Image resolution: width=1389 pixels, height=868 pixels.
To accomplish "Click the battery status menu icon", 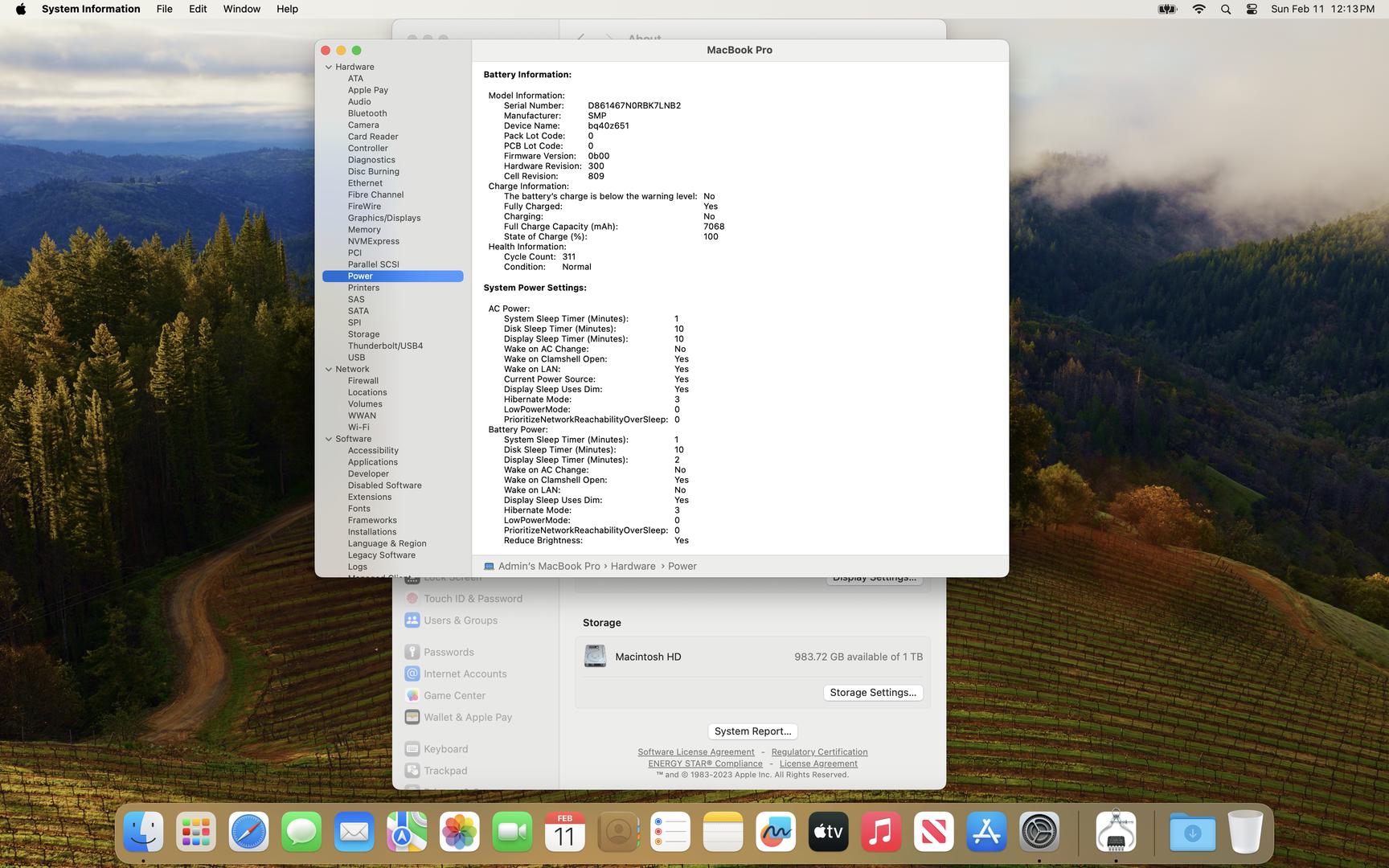I will (1167, 9).
